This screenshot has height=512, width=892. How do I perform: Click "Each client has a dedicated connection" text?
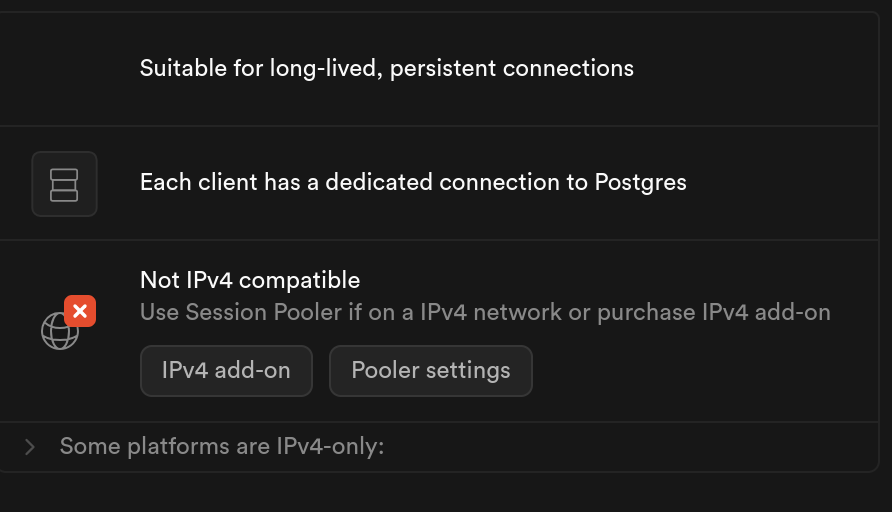click(x=412, y=182)
